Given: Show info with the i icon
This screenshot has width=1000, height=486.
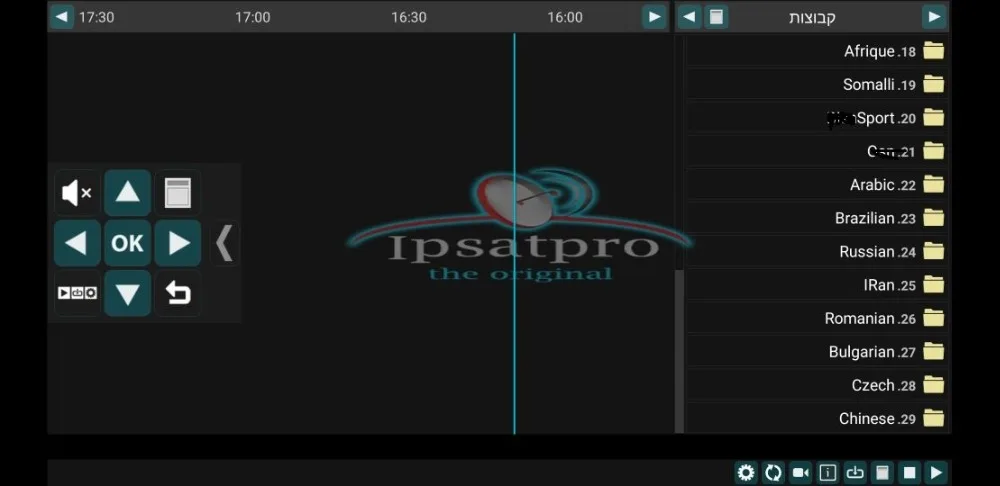Looking at the screenshot, I should click(828, 473).
